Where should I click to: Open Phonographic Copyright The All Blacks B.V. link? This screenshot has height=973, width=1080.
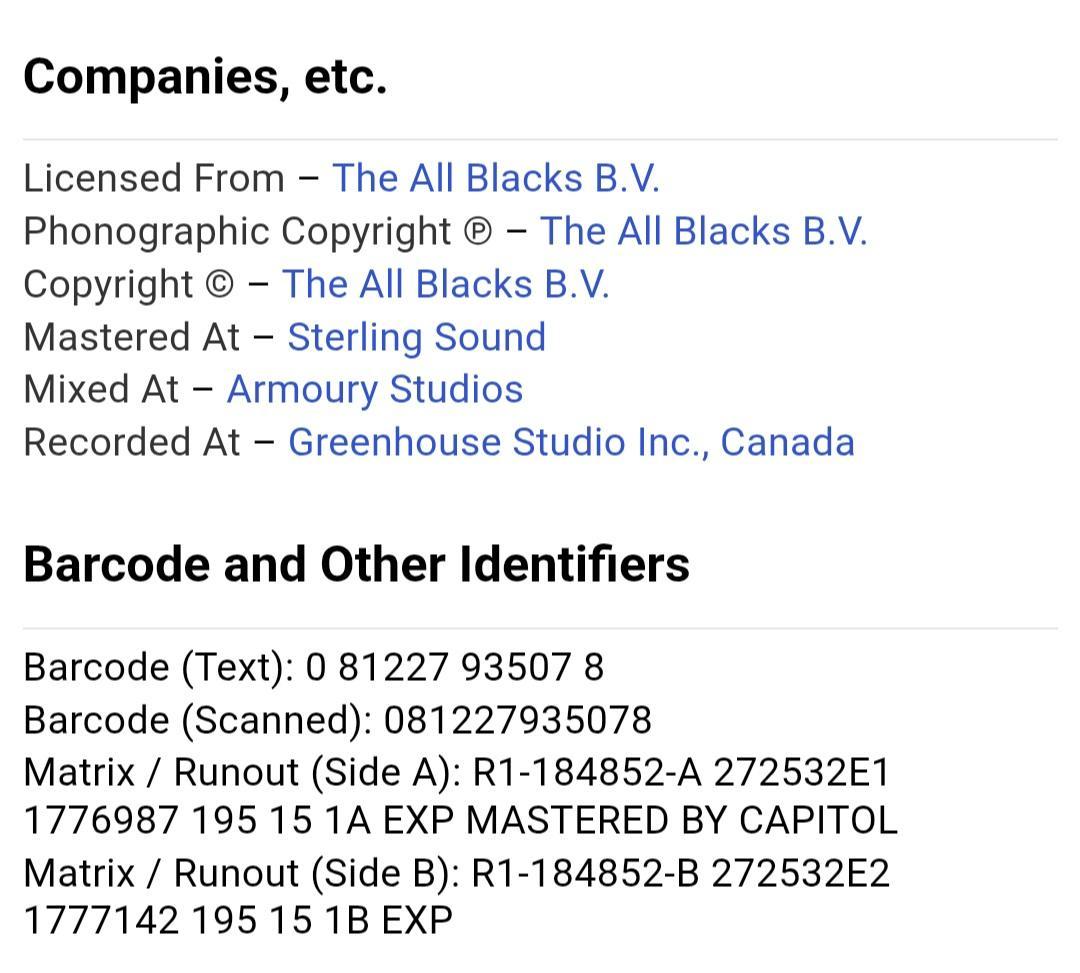pyautogui.click(x=703, y=231)
